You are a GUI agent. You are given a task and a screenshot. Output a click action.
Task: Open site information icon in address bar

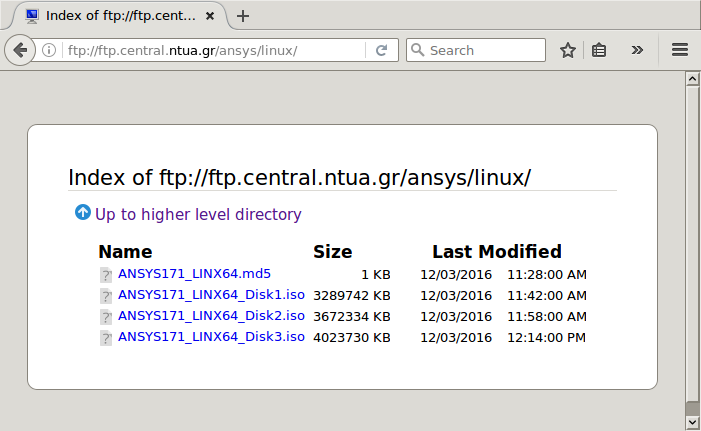(x=49, y=50)
